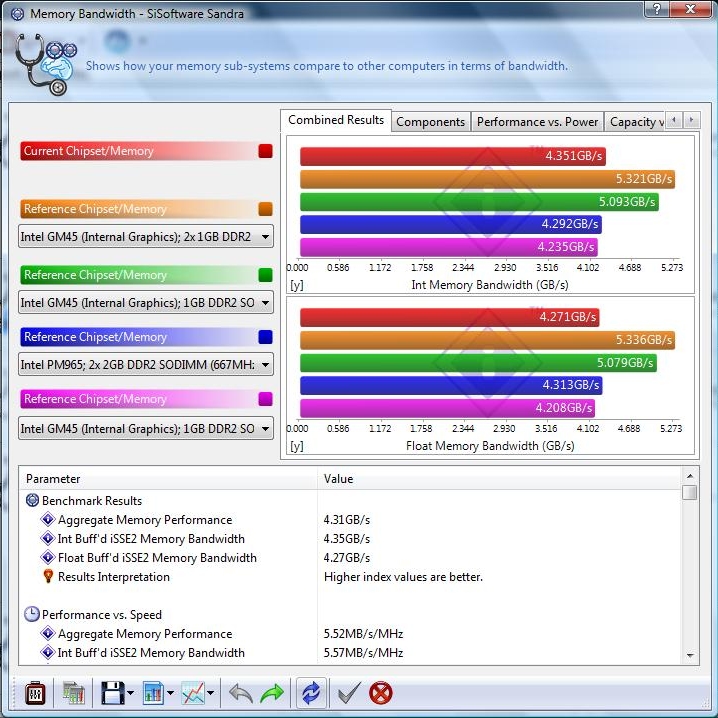Click the grey back arrow icon
The height and width of the screenshot is (718, 718).
pos(241,693)
